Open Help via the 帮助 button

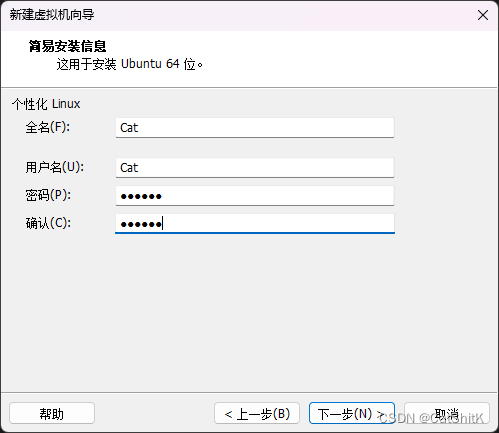pos(52,413)
